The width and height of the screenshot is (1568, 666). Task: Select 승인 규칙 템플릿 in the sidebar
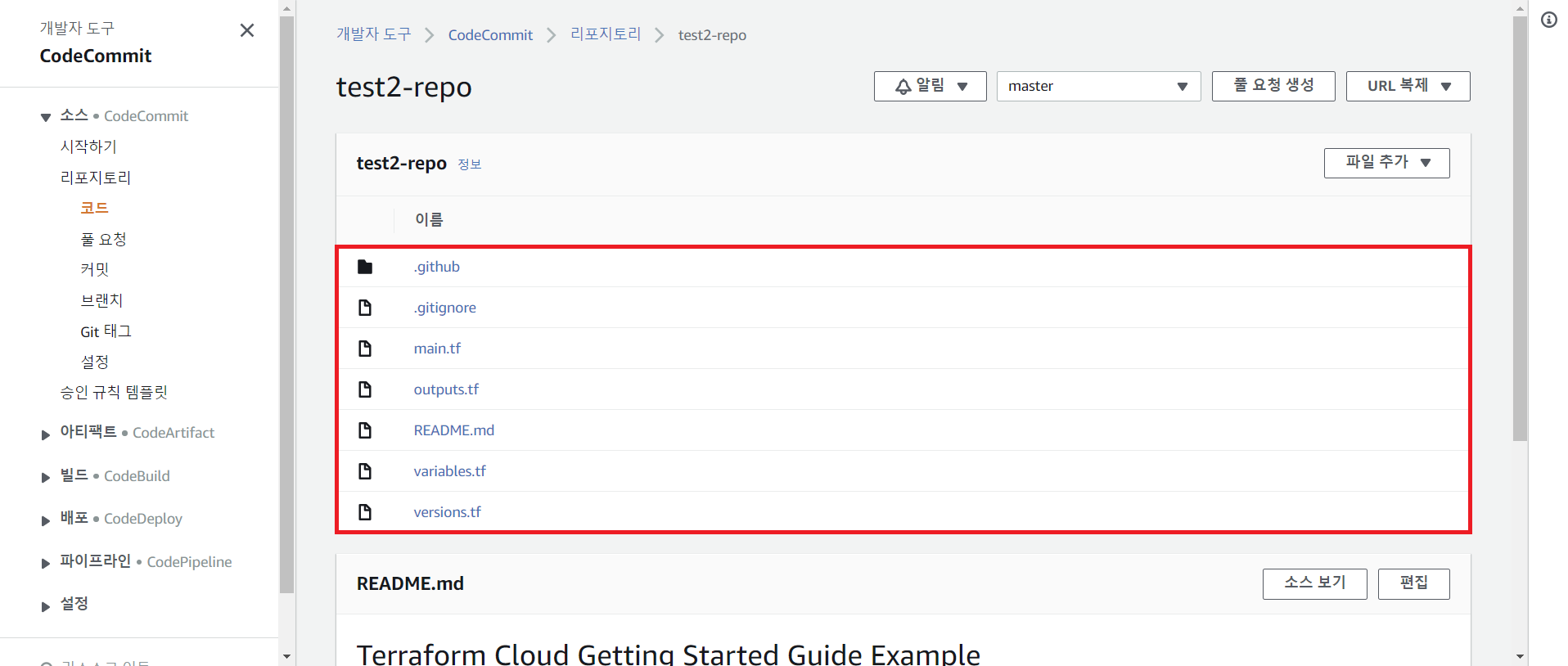(x=114, y=393)
